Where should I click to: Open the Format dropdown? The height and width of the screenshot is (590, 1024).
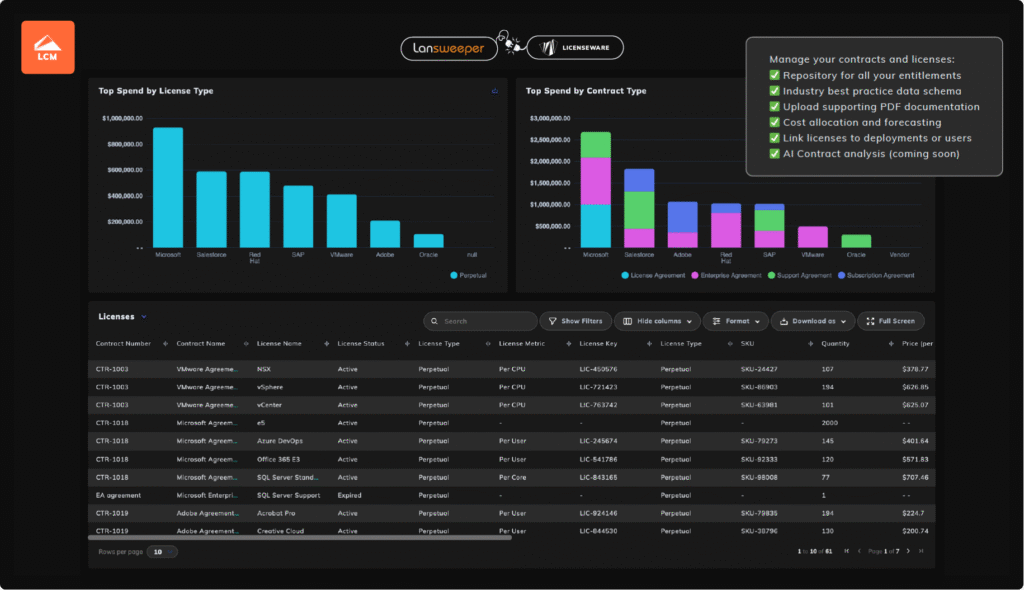(735, 321)
